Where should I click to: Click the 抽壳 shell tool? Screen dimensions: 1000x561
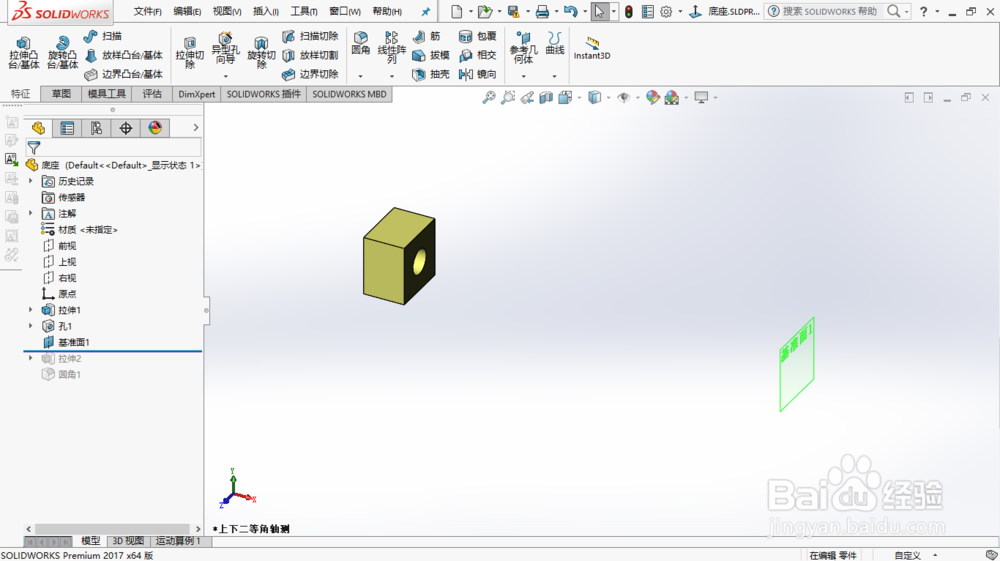(x=431, y=75)
